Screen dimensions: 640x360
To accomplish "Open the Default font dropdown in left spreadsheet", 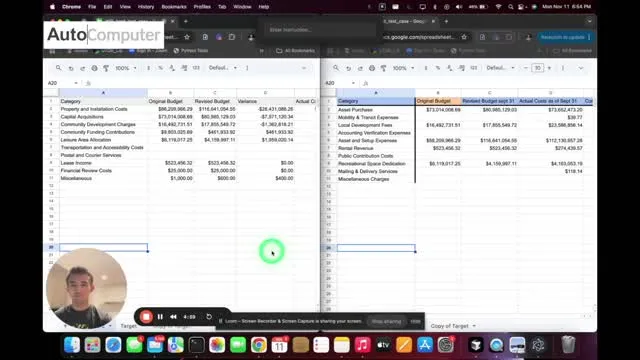I will click(222, 68).
